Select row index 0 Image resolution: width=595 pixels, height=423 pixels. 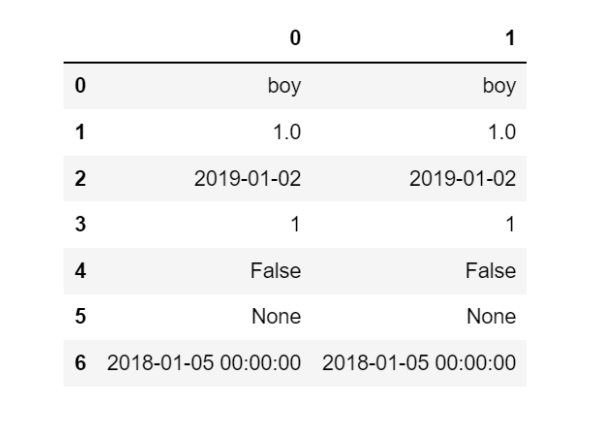click(x=80, y=85)
